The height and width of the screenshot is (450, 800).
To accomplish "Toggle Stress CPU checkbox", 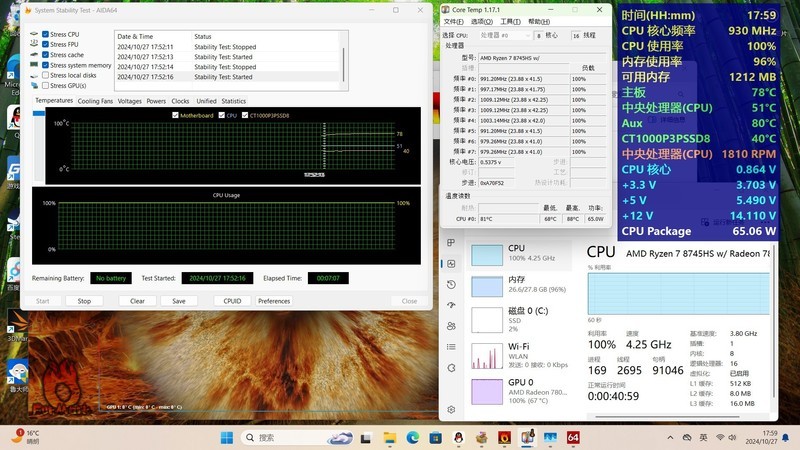I will point(45,34).
